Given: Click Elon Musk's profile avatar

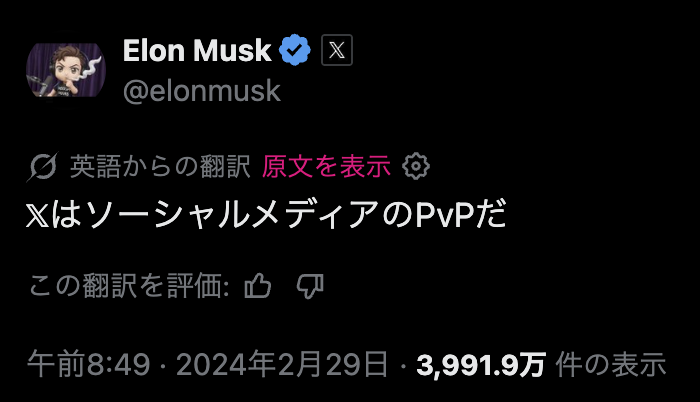Looking at the screenshot, I should 67,70.
